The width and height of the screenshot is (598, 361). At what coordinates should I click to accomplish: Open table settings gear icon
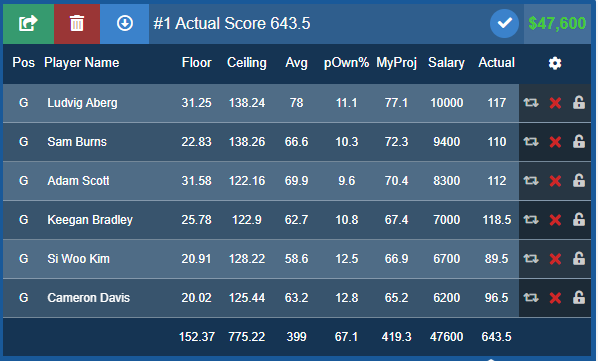pyautogui.click(x=555, y=63)
